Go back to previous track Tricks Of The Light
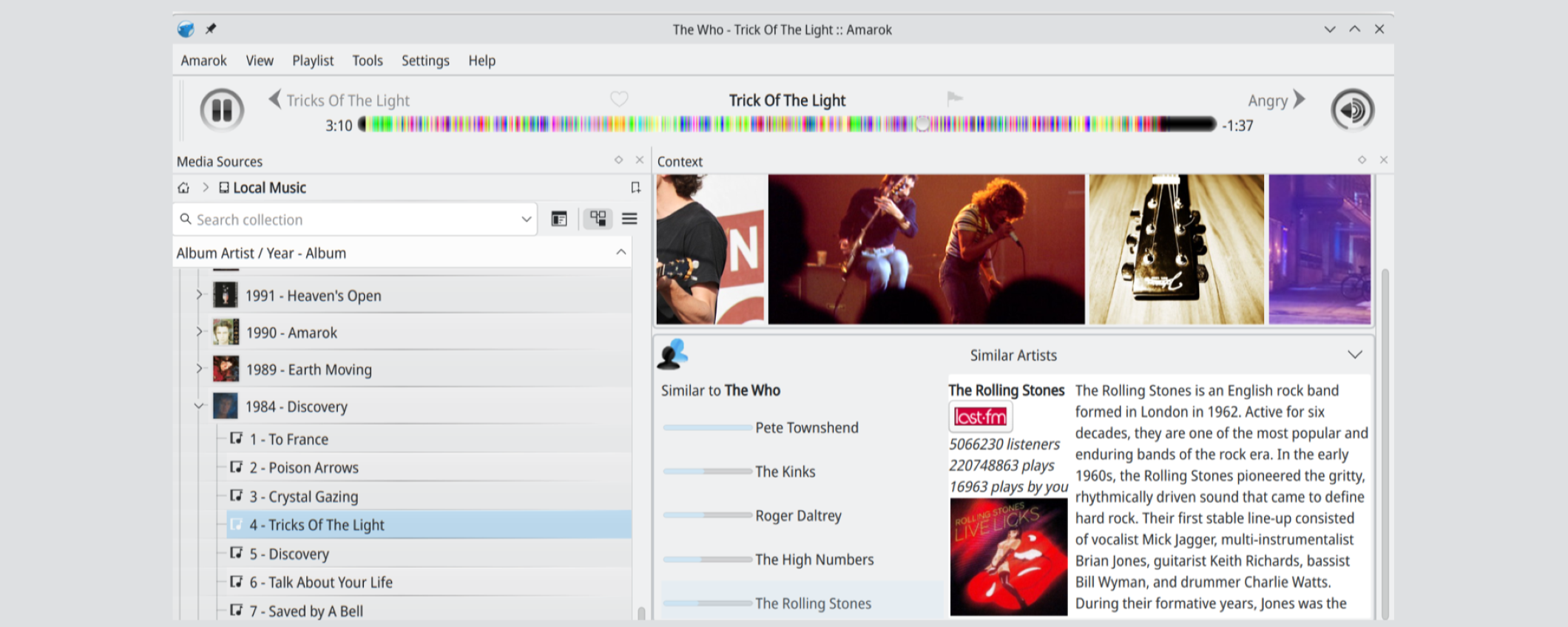 275,99
